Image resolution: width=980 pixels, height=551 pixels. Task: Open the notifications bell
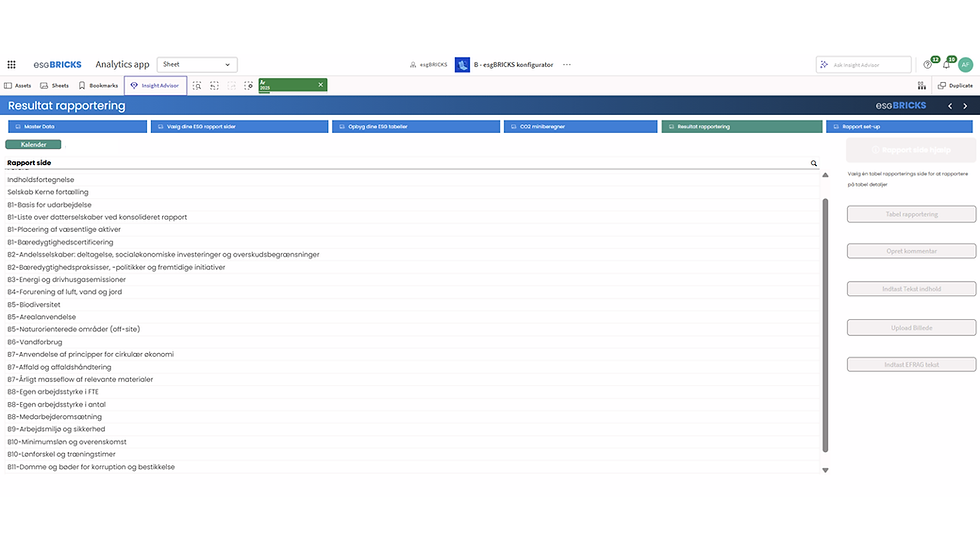pos(946,64)
